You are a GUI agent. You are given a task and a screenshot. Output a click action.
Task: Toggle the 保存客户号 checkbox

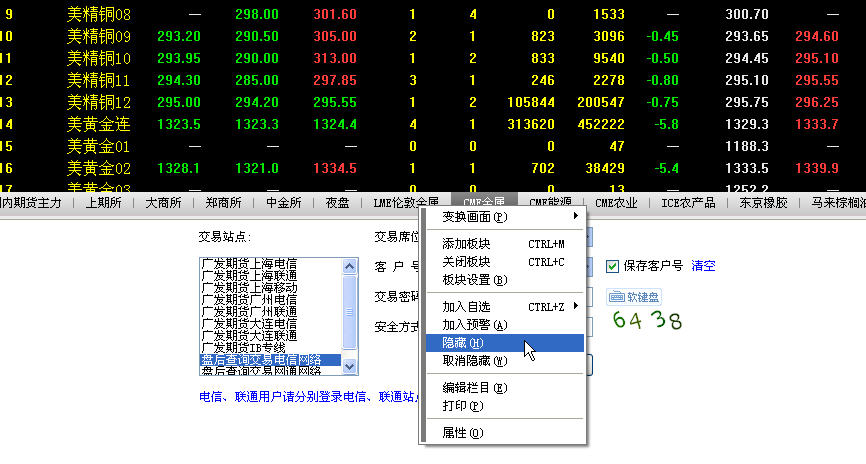point(613,266)
